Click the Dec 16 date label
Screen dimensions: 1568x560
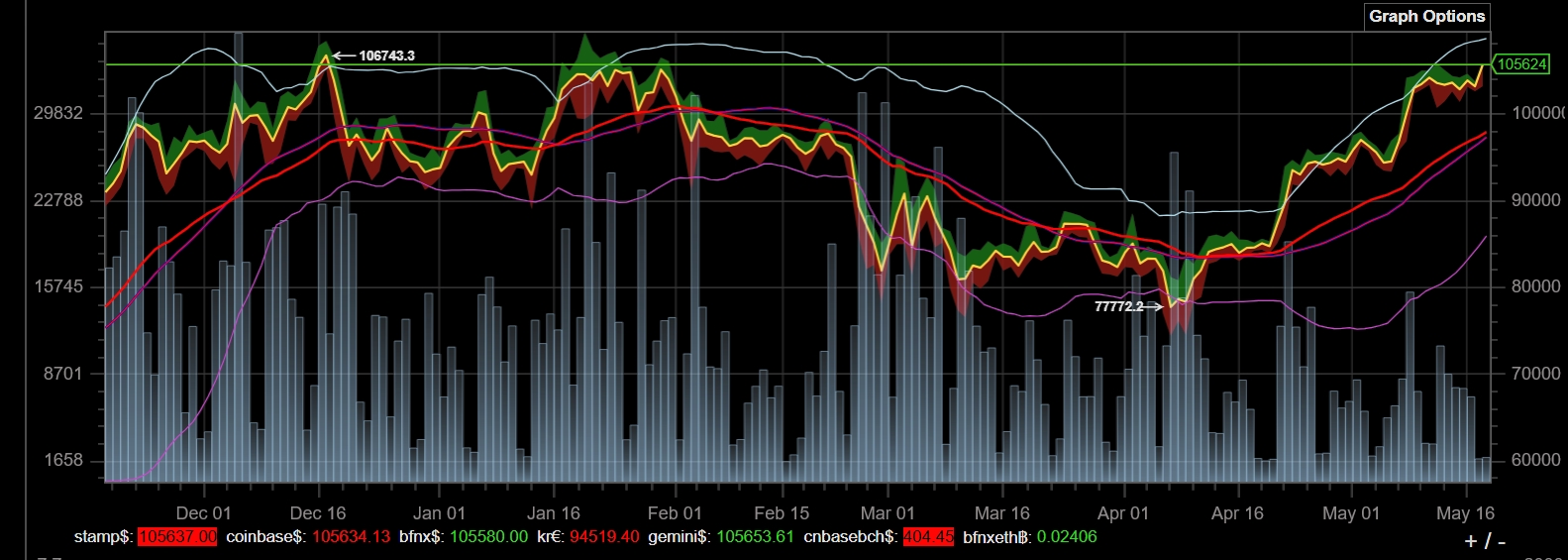point(317,513)
